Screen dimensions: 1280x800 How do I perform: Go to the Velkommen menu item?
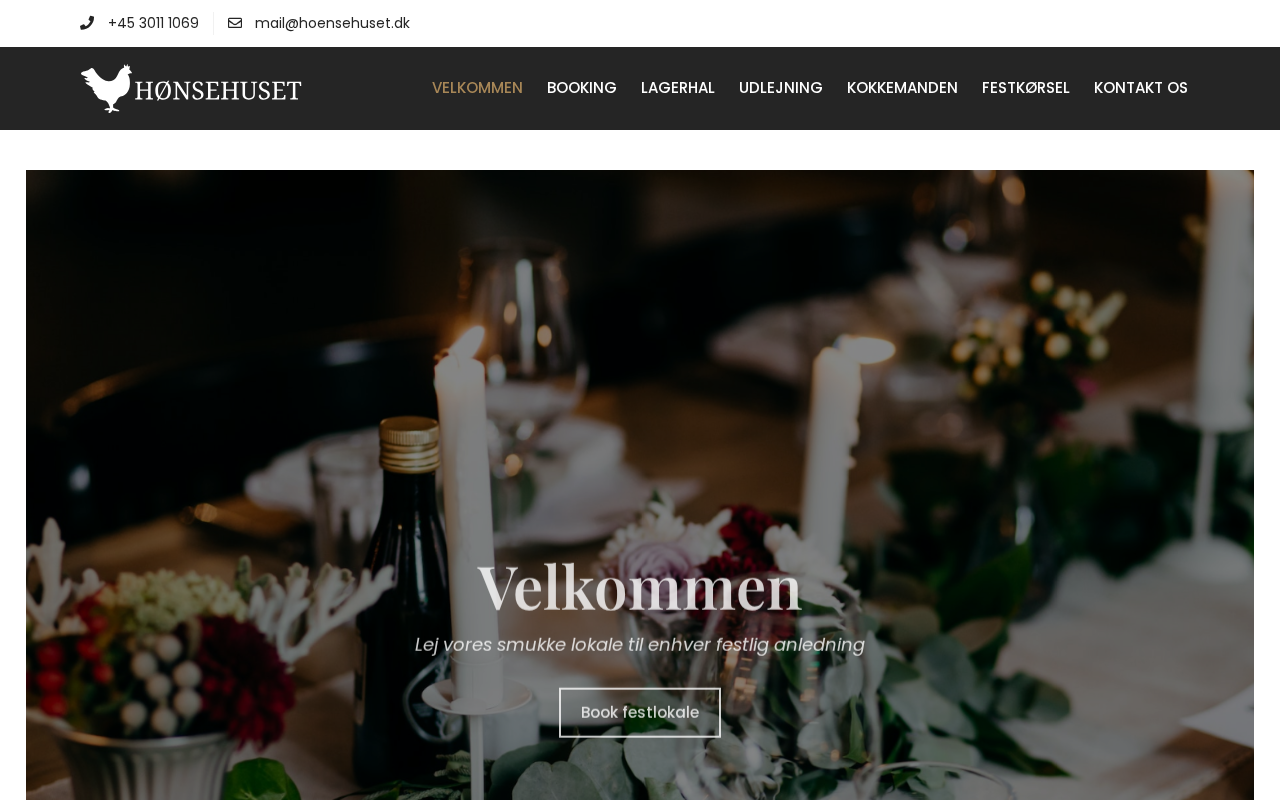(x=477, y=88)
